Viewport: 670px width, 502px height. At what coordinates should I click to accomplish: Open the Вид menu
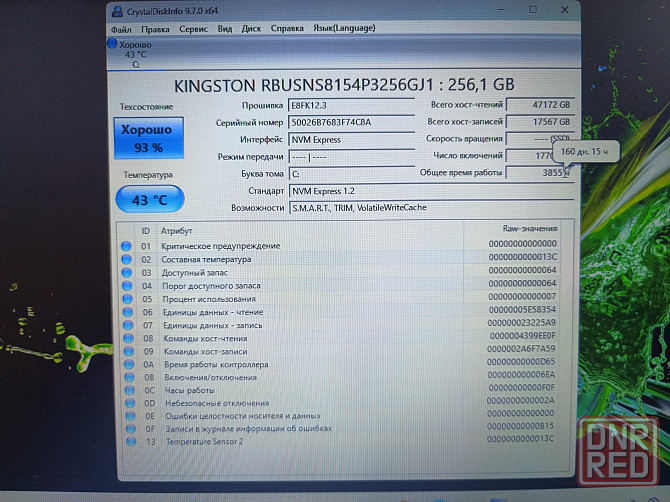[224, 29]
